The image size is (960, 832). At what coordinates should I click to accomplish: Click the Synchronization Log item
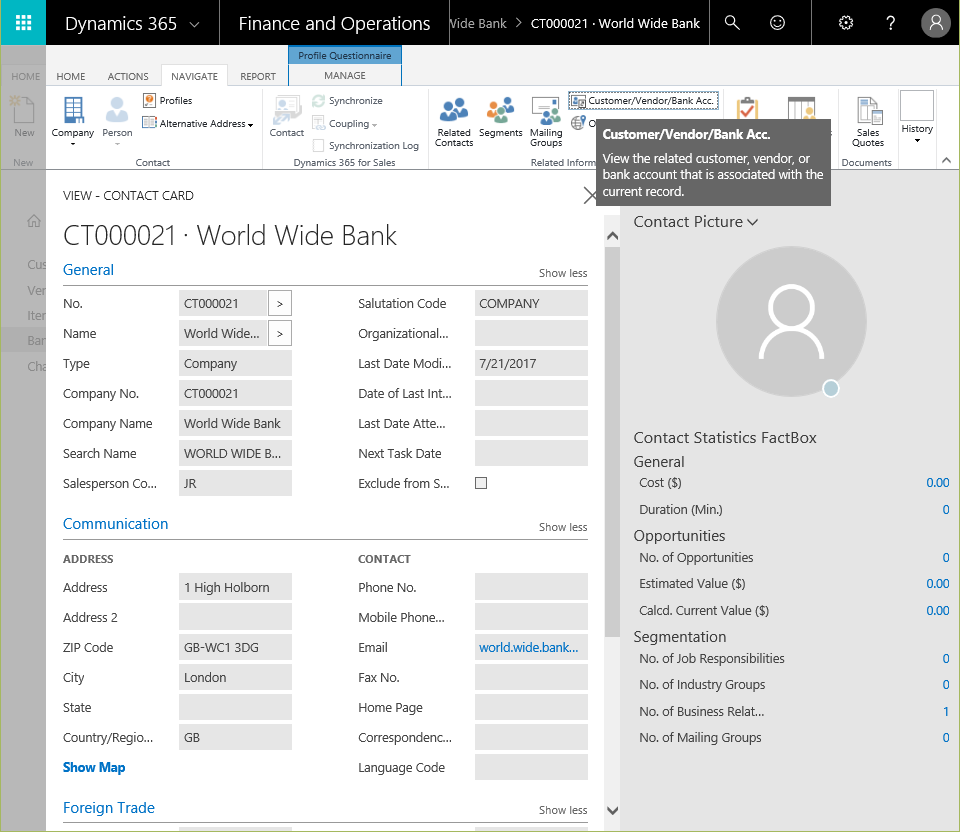[366, 146]
